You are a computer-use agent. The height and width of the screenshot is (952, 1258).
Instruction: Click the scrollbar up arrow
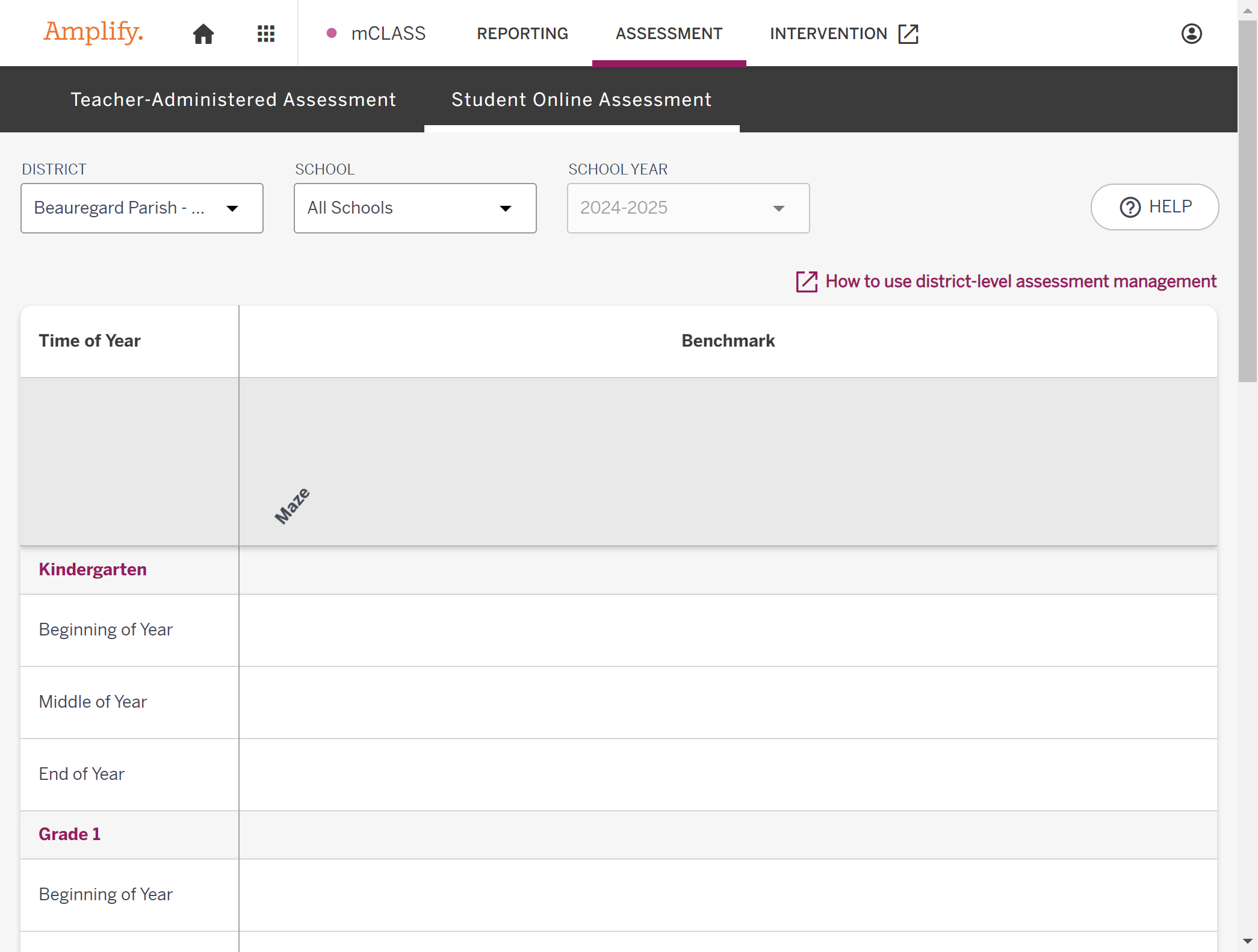coord(1247,10)
